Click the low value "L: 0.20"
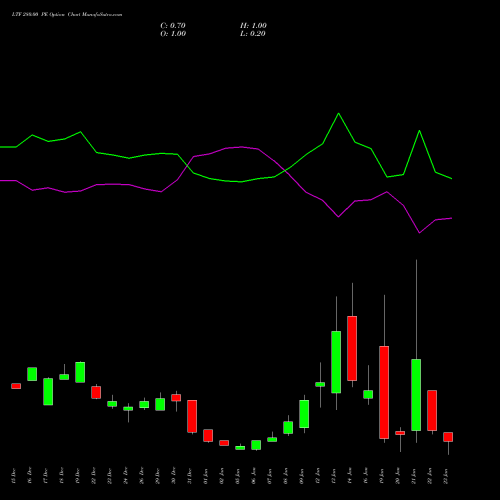Viewport: 500px width, 500px height. (253, 34)
